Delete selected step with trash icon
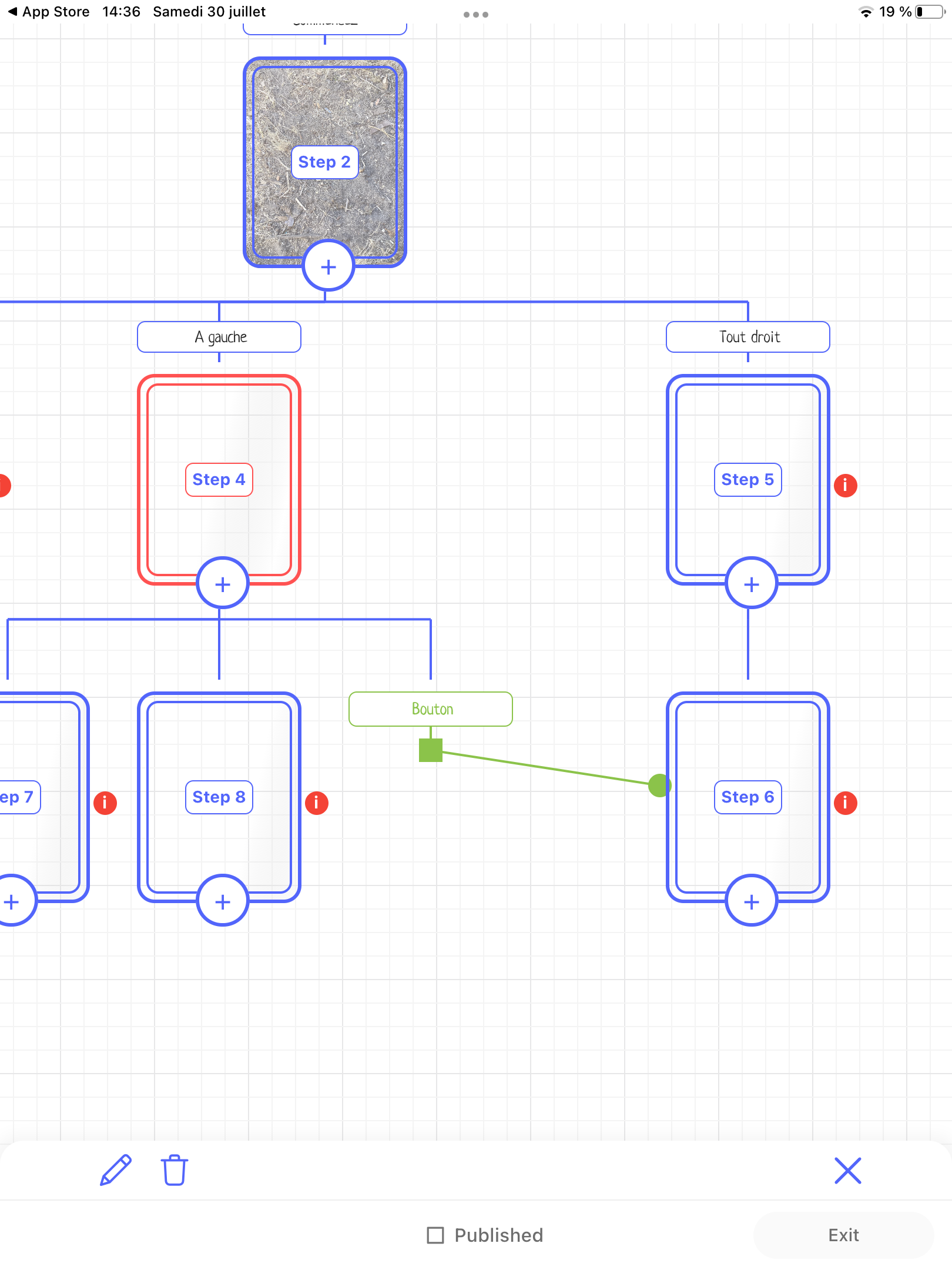Screen dimensions: 952x1270 174,1170
